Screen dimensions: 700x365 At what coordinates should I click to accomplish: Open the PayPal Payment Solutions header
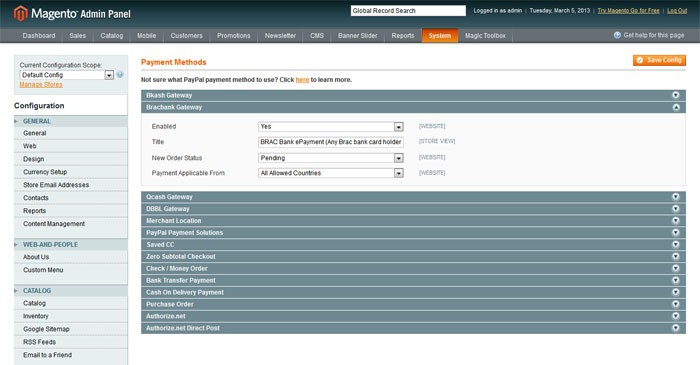[x=413, y=232]
